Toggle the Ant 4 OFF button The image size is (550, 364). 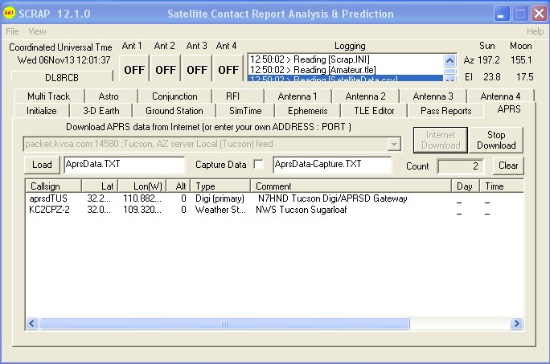(x=228, y=69)
